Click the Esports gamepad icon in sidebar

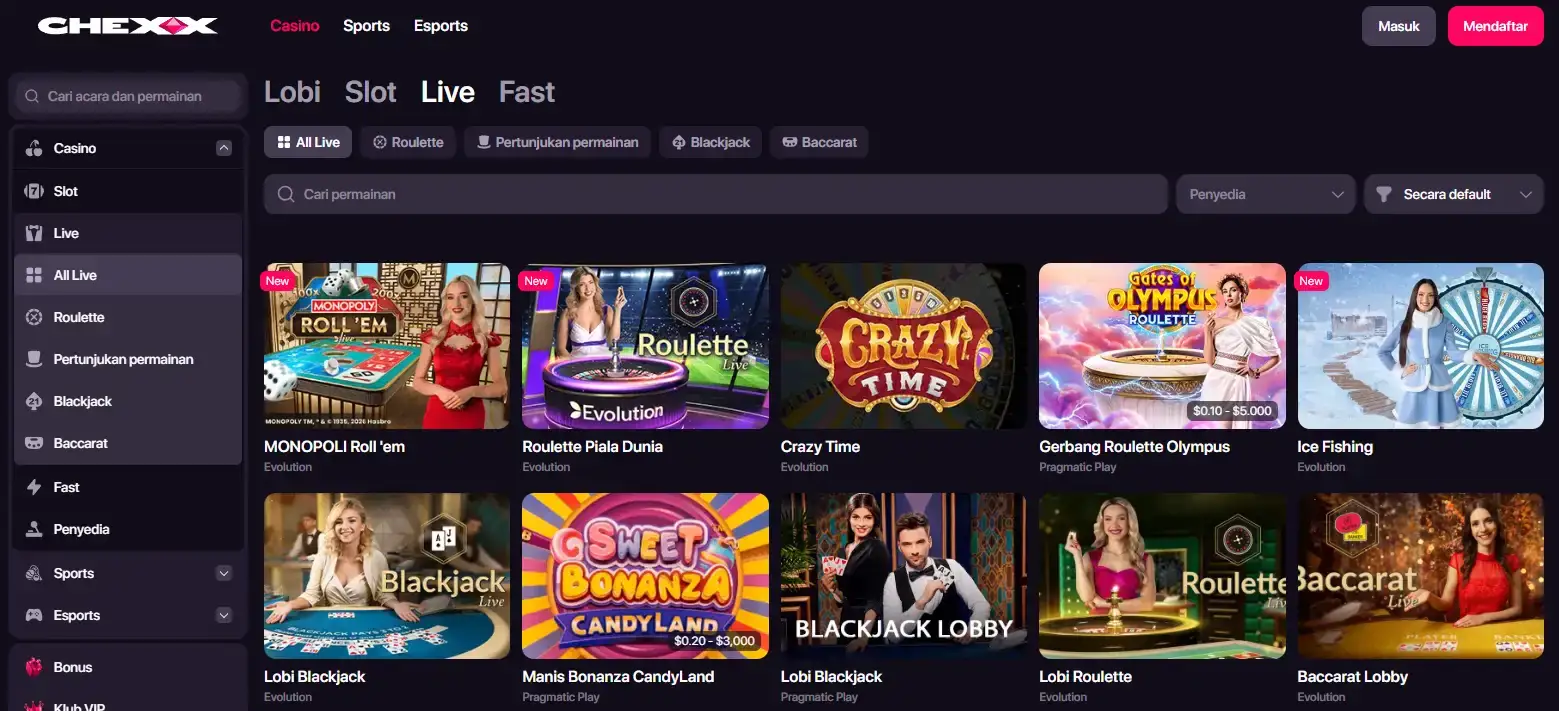click(x=34, y=615)
